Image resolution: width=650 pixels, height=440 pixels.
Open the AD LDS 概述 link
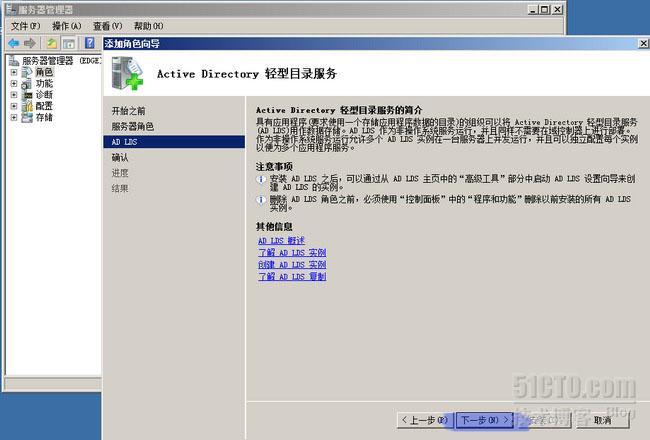(x=281, y=241)
